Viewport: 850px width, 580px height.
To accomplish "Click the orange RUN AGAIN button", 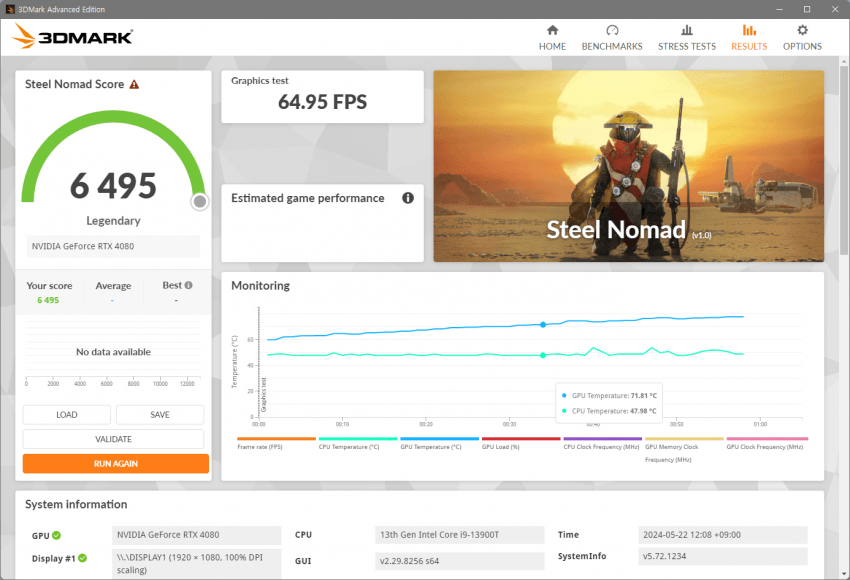I will tap(115, 463).
